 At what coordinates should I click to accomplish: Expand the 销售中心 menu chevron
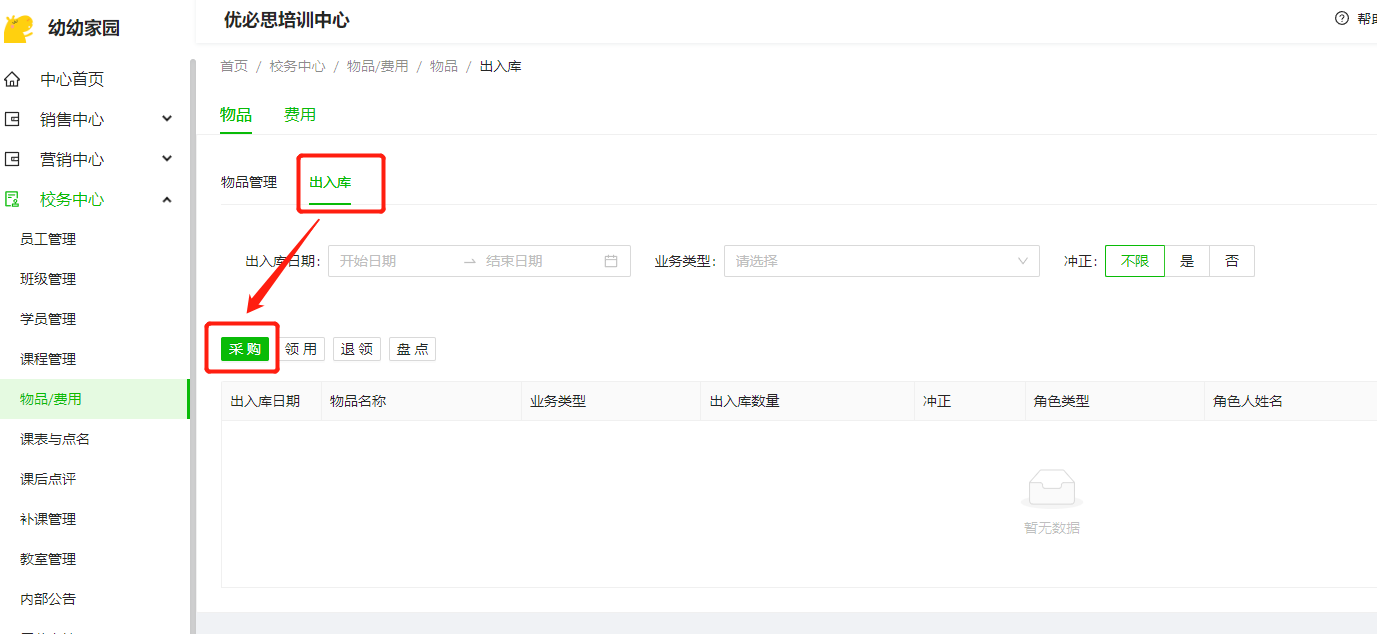coord(167,119)
